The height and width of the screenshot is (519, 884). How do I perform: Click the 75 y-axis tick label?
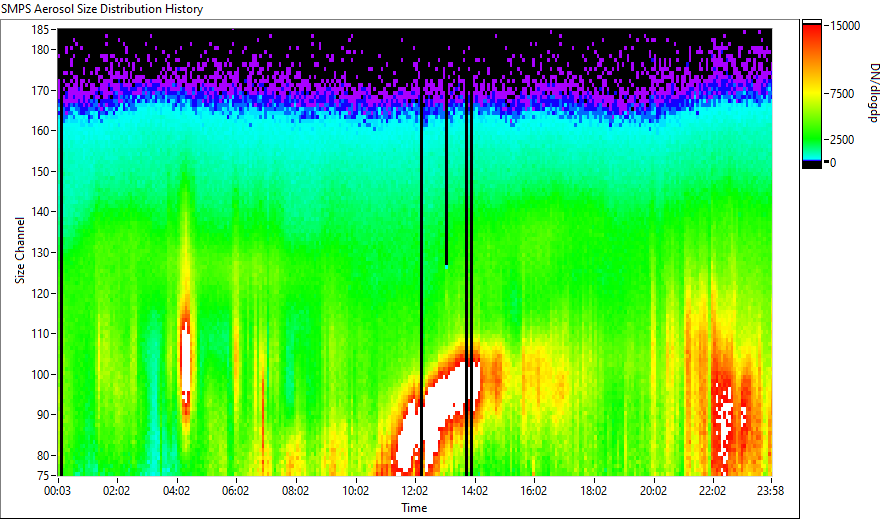pyautogui.click(x=42, y=476)
